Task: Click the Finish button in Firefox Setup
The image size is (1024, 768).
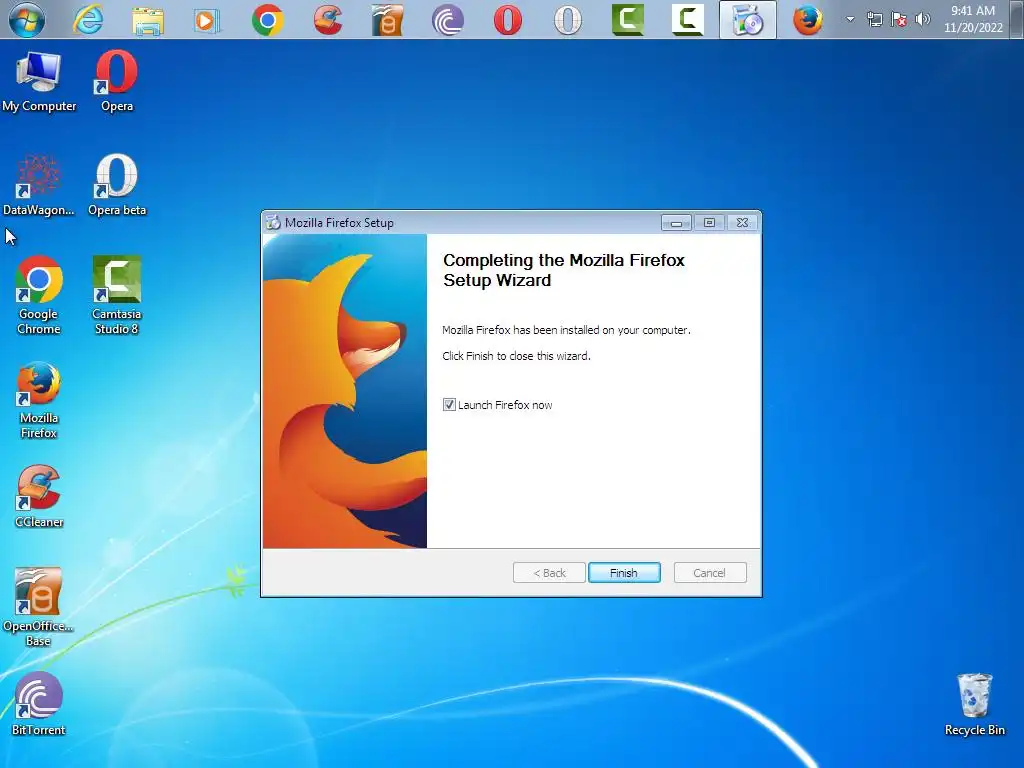Action: (x=624, y=573)
